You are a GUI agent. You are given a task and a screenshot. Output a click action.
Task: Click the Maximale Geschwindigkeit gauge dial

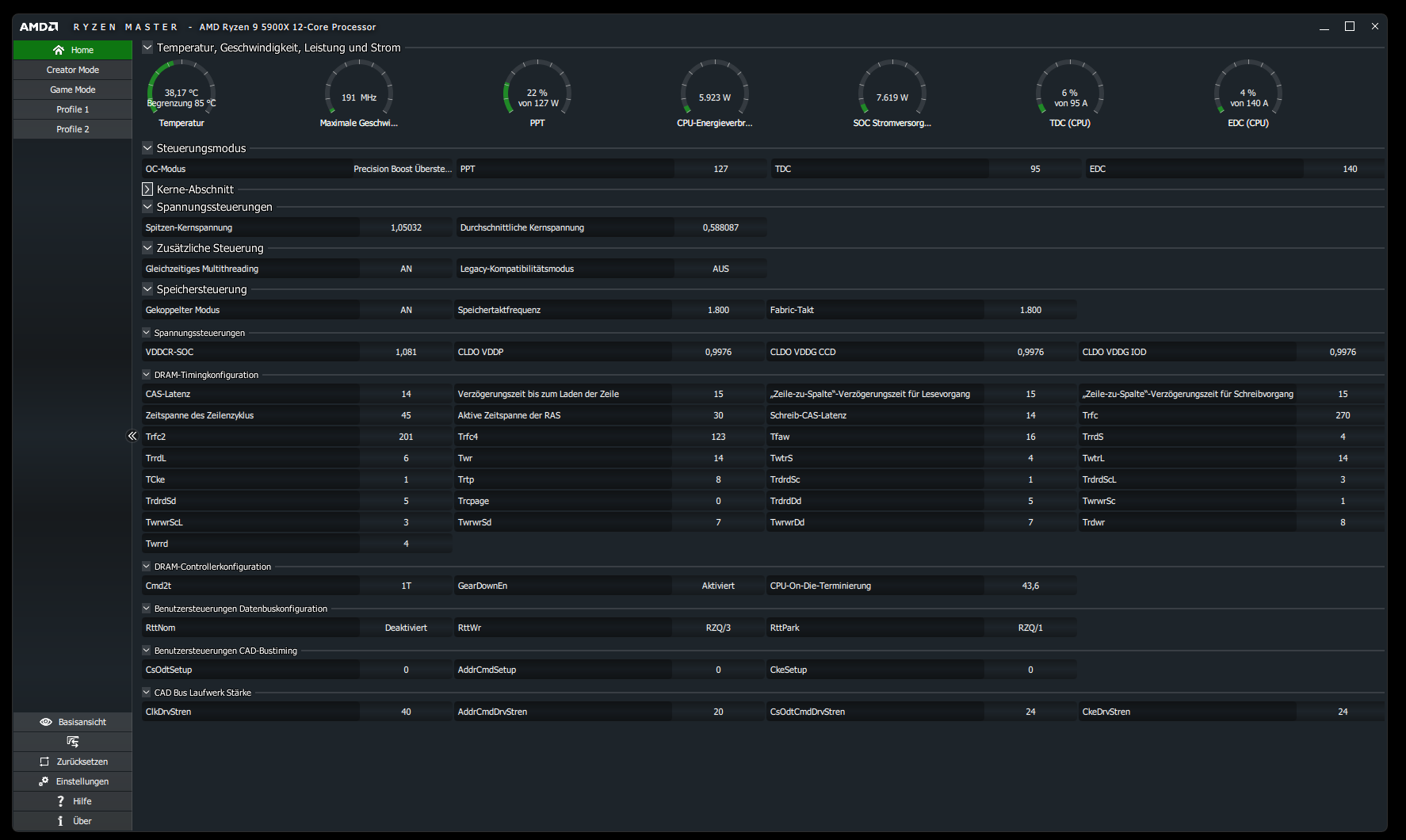[359, 88]
